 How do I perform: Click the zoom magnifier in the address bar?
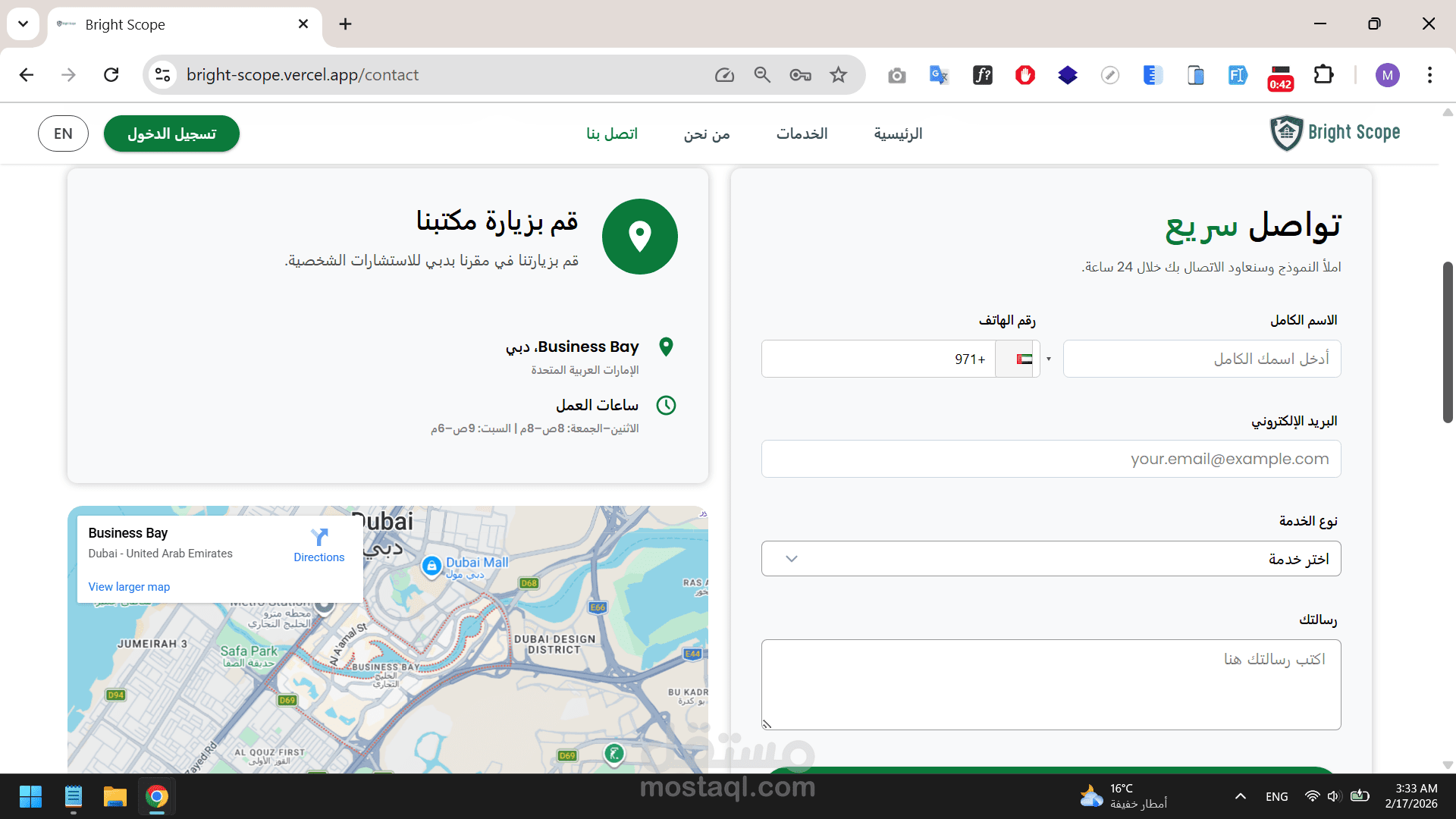coord(762,75)
